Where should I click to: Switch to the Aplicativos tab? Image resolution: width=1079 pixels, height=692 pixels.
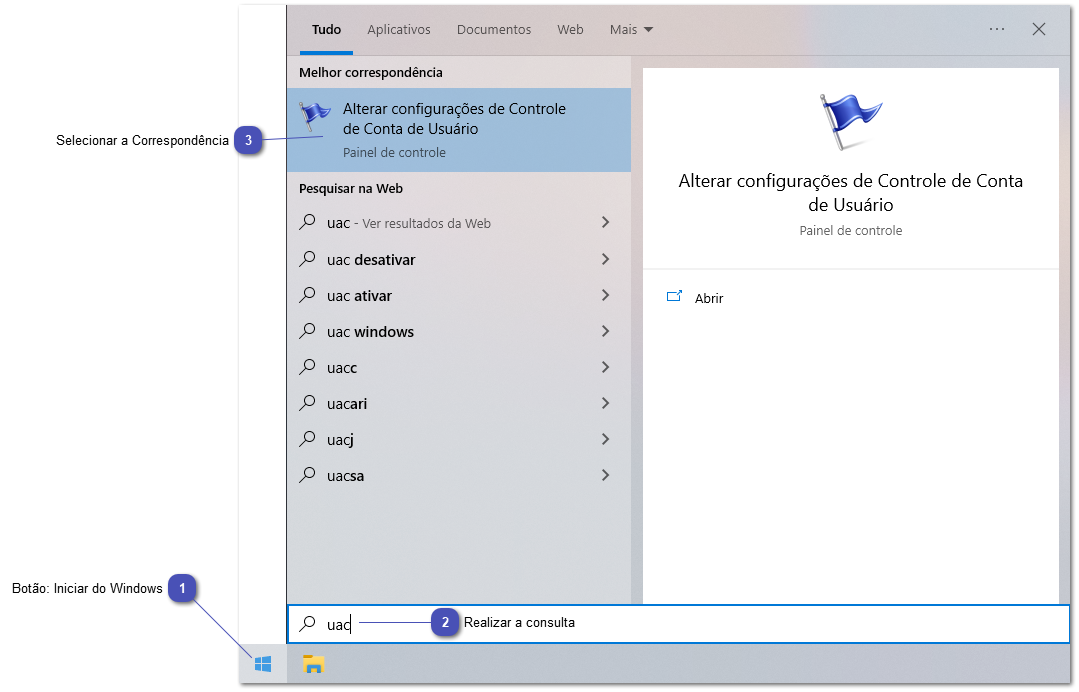click(x=399, y=29)
